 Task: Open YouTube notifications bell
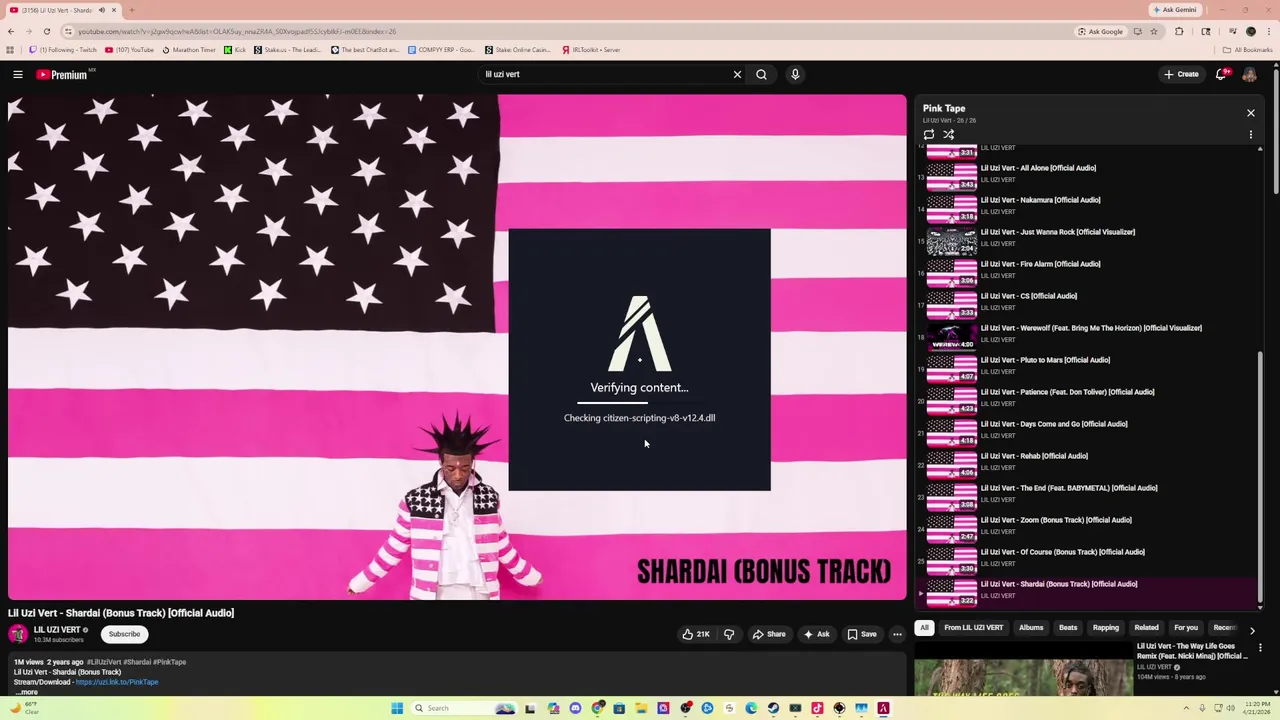[1221, 74]
